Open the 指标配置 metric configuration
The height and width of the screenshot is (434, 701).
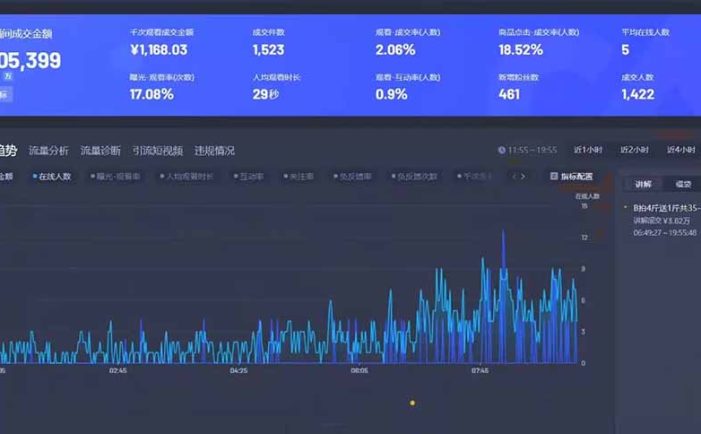point(572,176)
